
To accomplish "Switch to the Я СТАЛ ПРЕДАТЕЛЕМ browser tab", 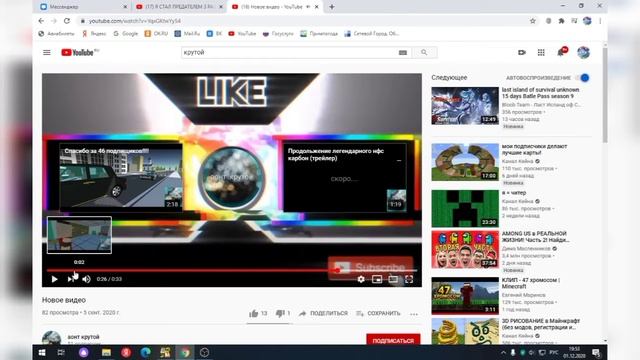I will (x=180, y=7).
